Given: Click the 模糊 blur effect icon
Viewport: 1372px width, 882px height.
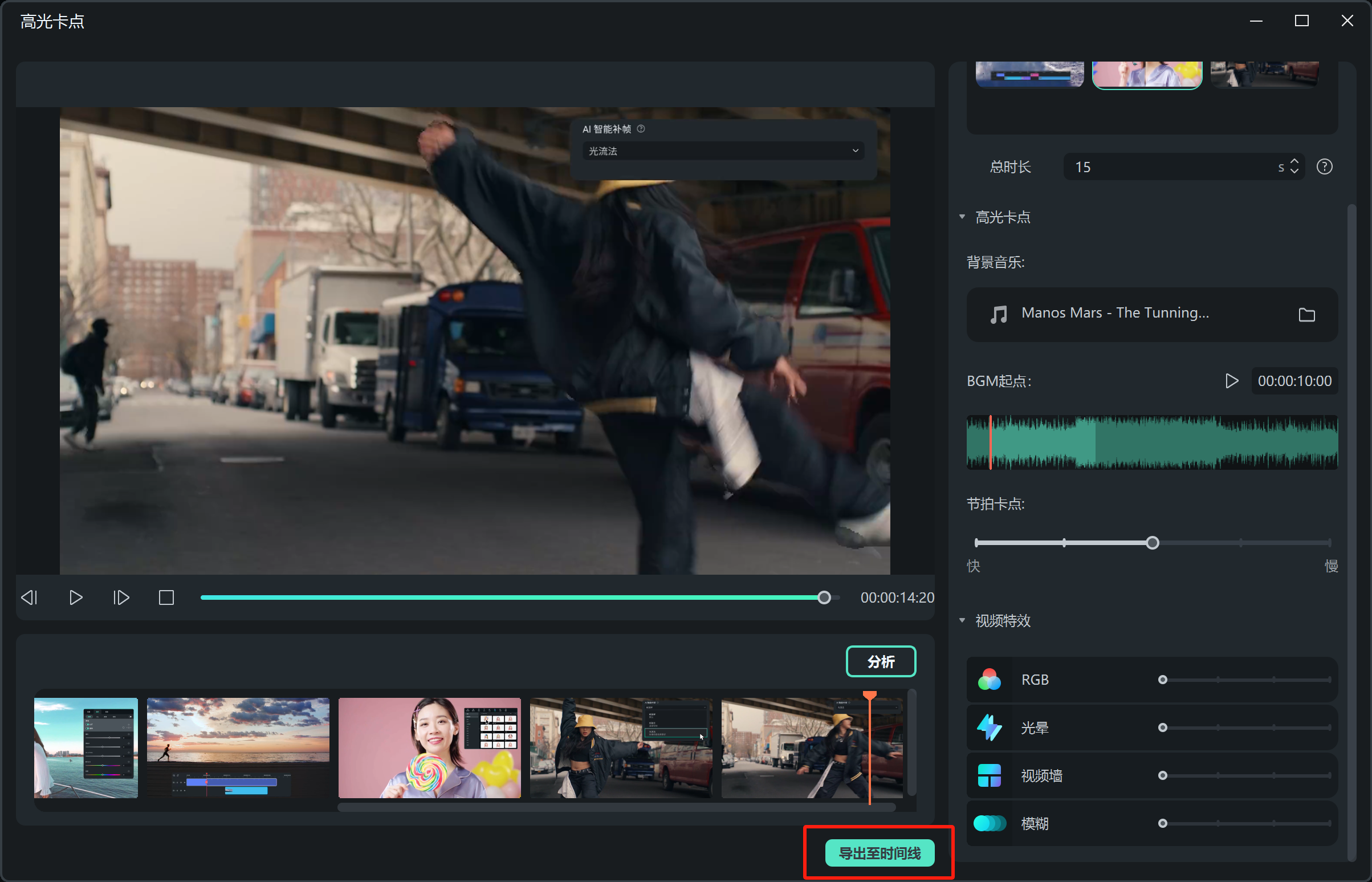Looking at the screenshot, I should pyautogui.click(x=989, y=824).
